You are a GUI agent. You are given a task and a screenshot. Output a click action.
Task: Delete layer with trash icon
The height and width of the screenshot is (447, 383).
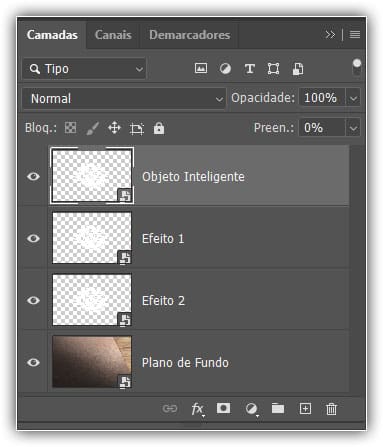click(x=331, y=409)
